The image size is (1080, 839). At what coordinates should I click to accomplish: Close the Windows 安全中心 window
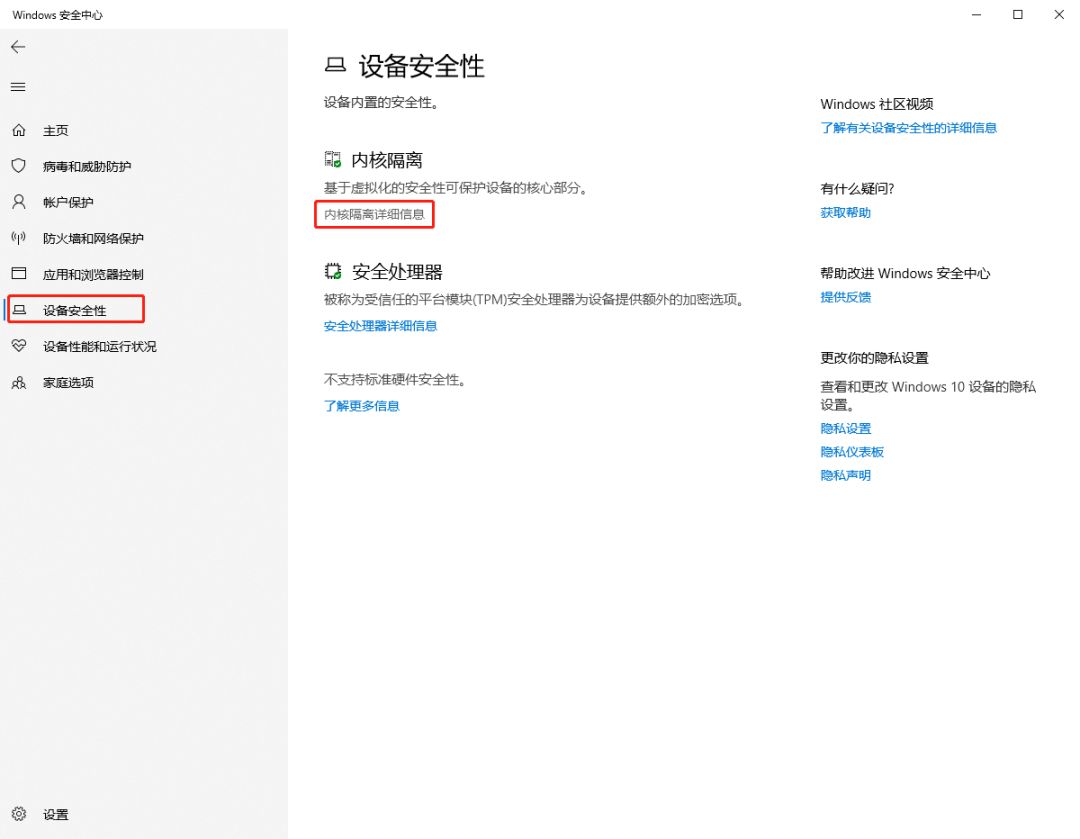coord(1059,14)
